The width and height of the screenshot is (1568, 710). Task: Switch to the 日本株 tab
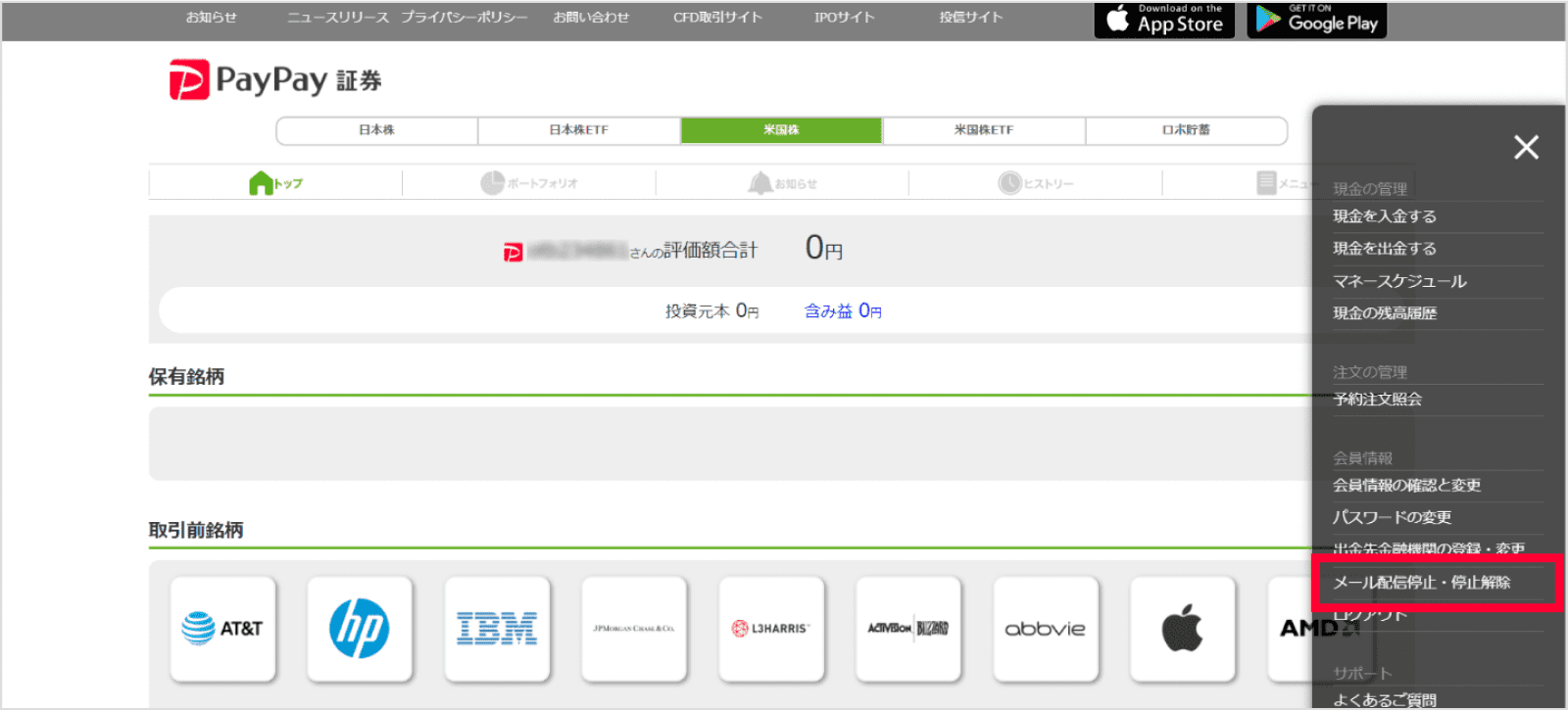coord(377,130)
